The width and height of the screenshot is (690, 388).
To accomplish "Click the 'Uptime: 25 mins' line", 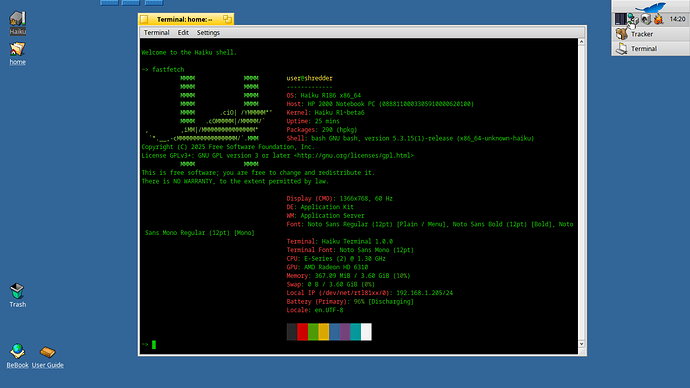I will (313, 121).
